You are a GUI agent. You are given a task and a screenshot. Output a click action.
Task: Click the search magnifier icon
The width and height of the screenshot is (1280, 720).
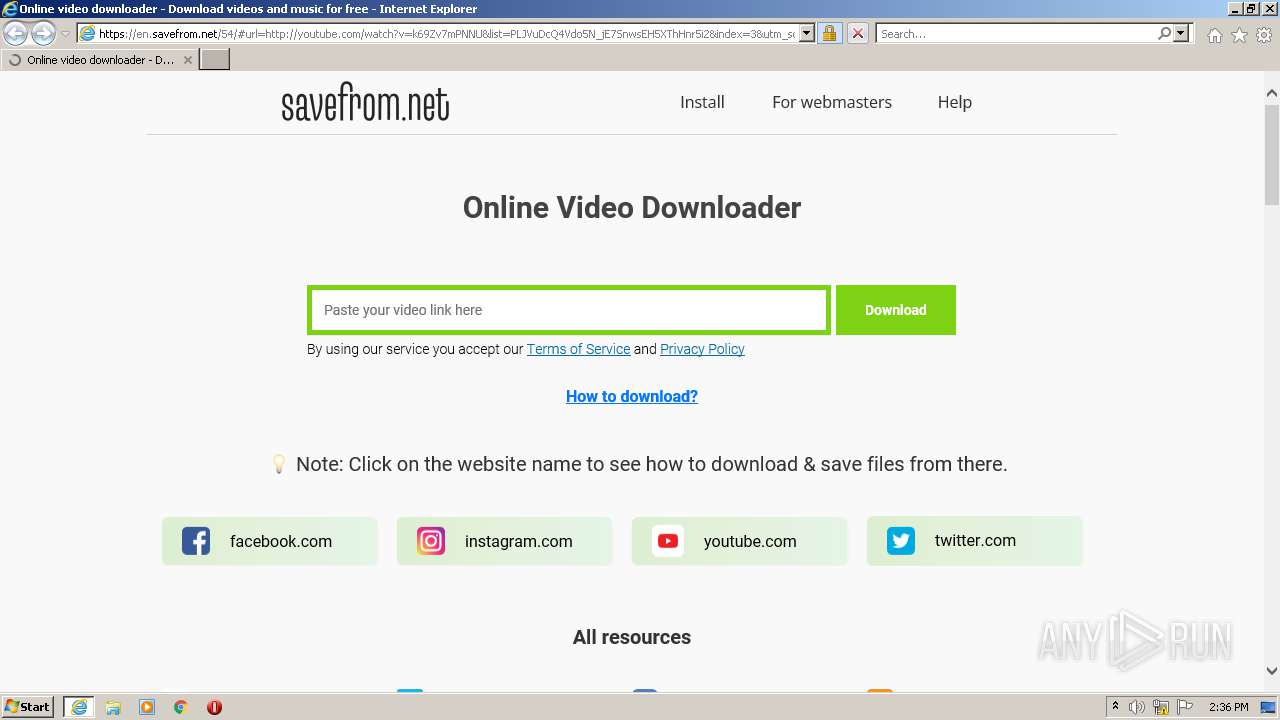click(1164, 34)
